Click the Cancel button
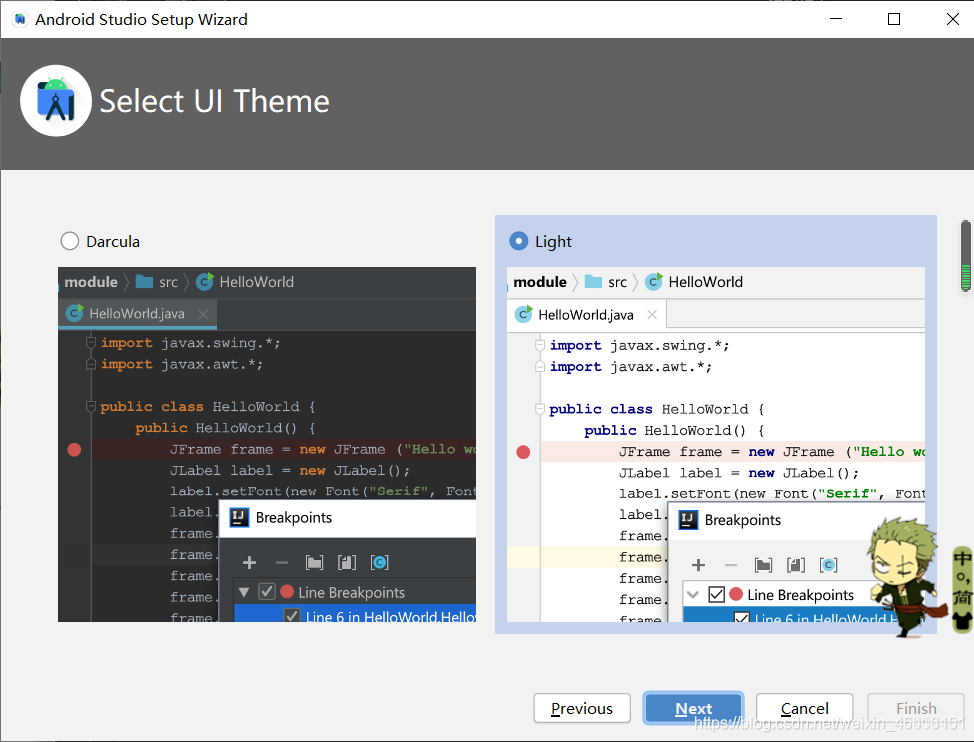Viewport: 974px width, 742px height. [x=804, y=708]
